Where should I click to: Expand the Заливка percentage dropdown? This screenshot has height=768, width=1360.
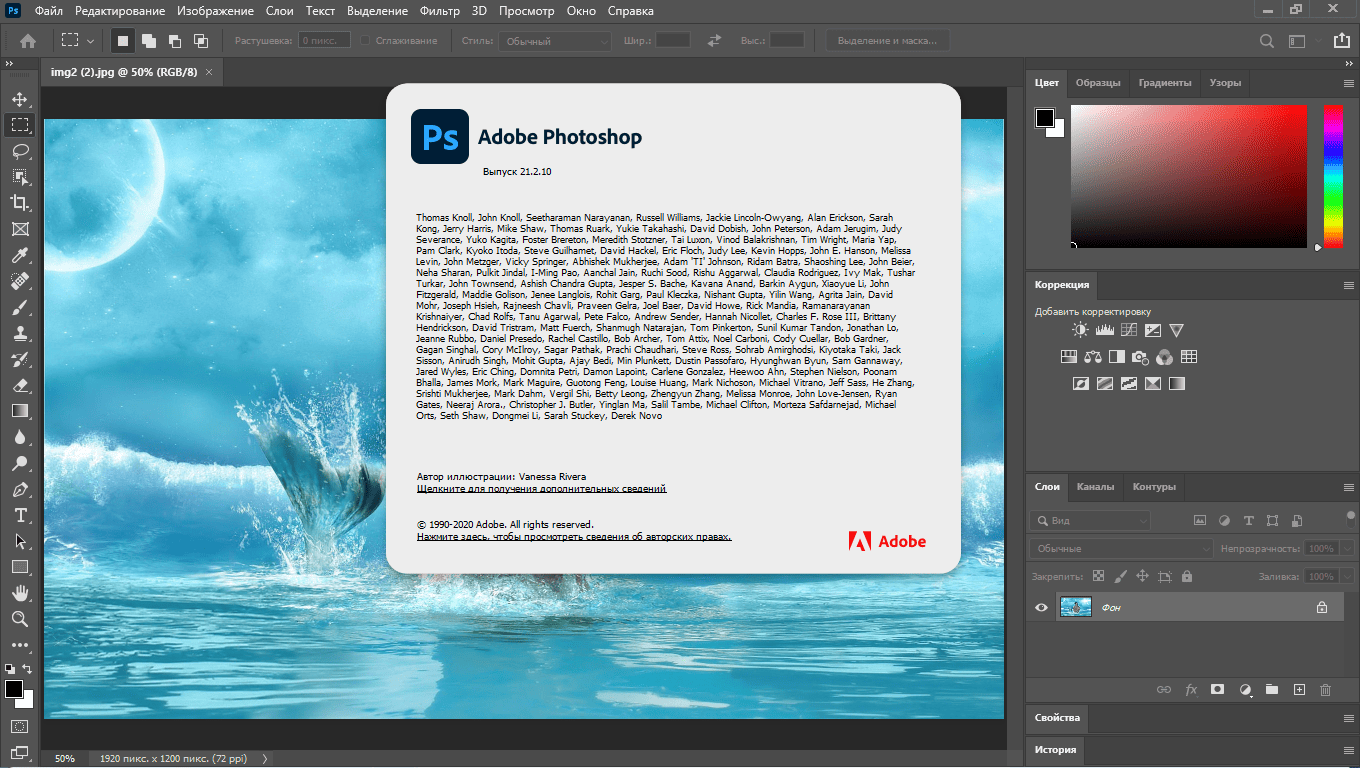click(x=1348, y=577)
